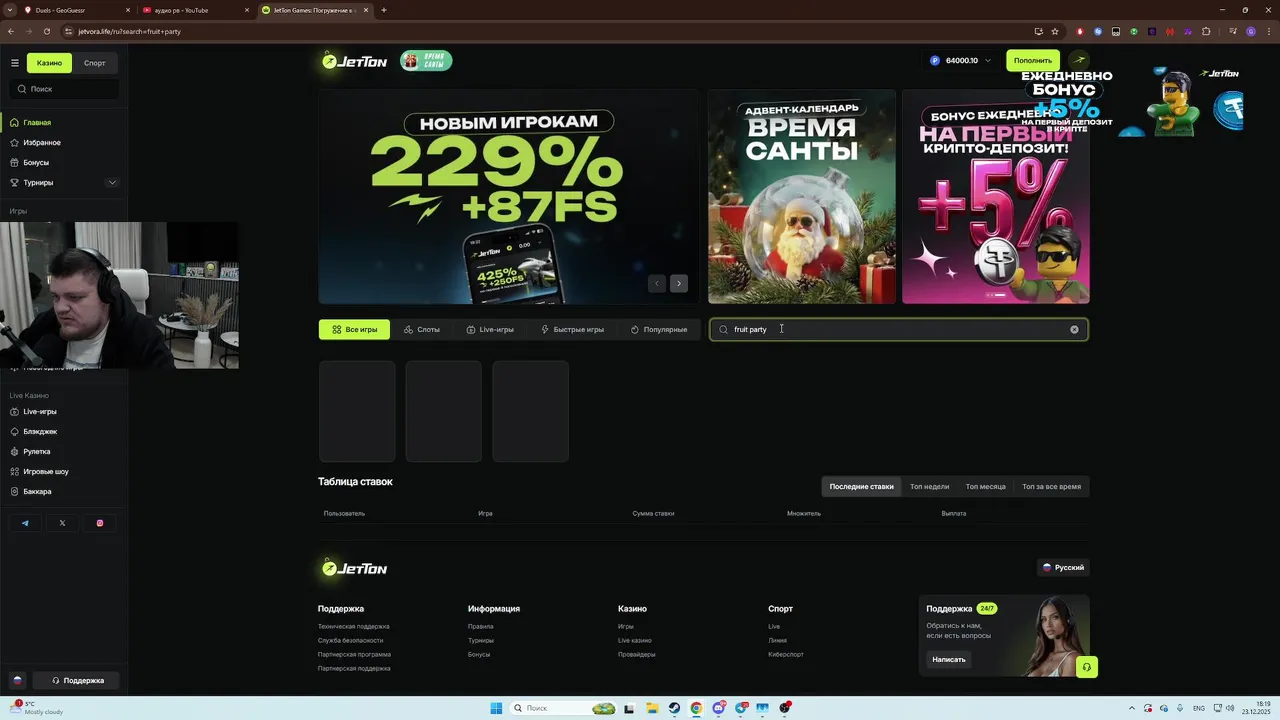
Task: Open Баккара in the sidebar
Action: (37, 492)
